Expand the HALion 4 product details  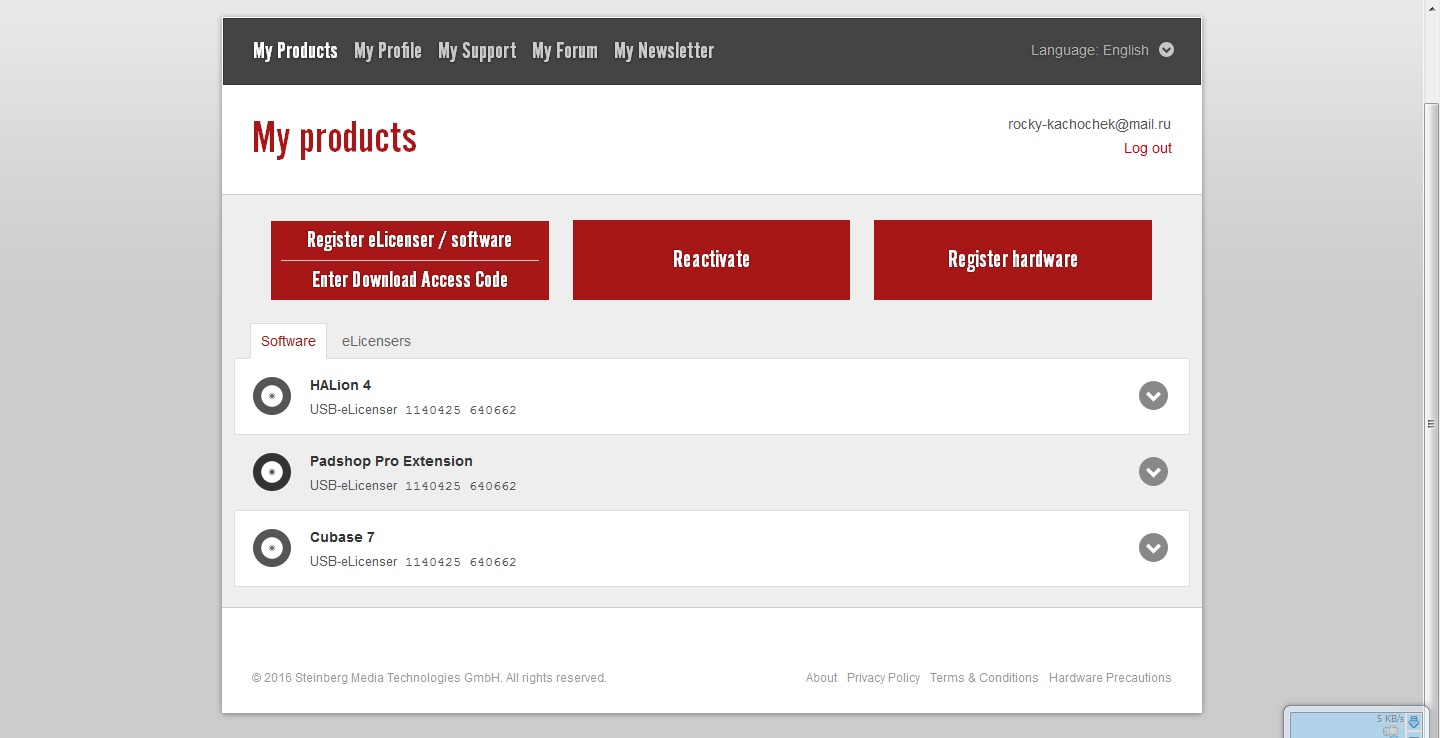(1153, 396)
